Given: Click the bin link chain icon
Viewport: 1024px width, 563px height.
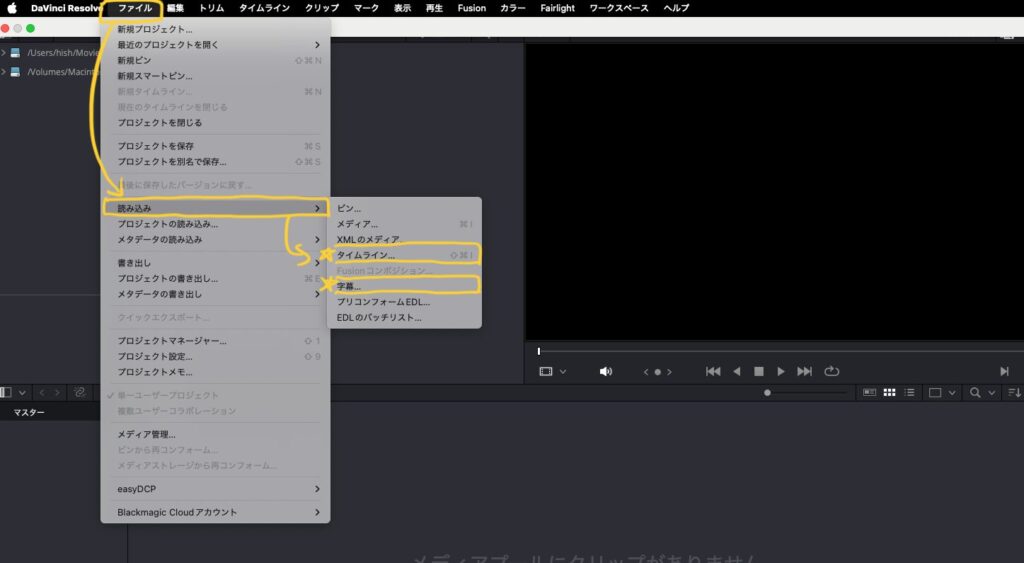Looking at the screenshot, I should [80, 393].
